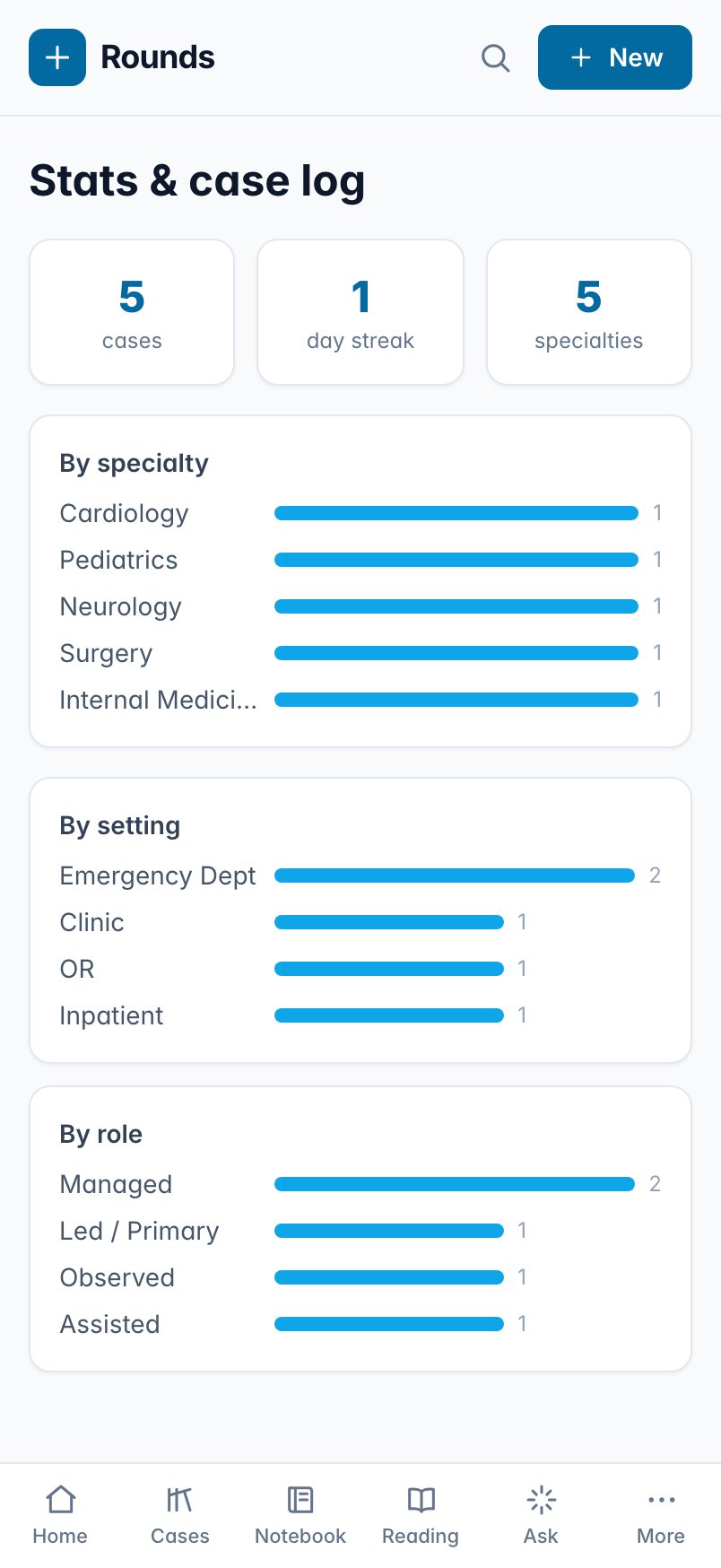Tap the New button
This screenshot has height=1568, width=721.
615,57
